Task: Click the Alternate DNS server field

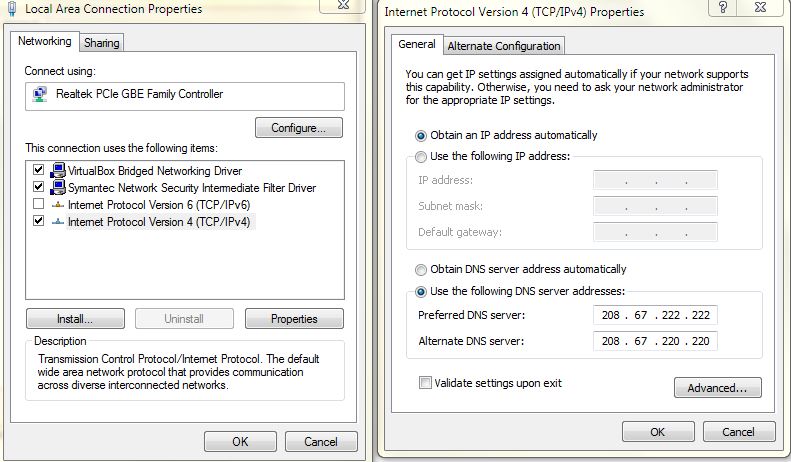Action: [655, 342]
